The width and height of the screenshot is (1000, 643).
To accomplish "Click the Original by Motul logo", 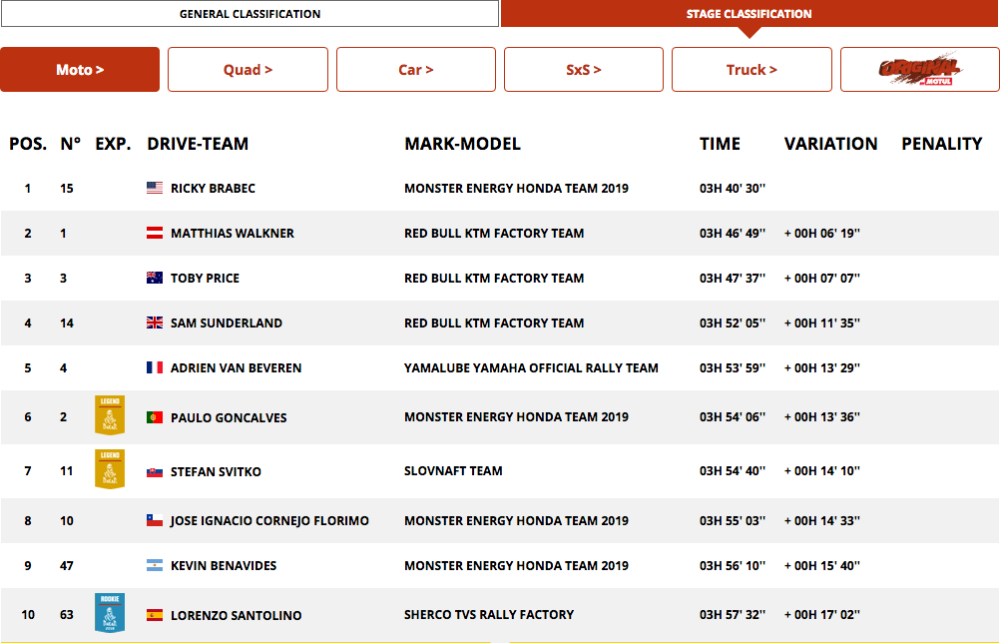I will [x=916, y=69].
